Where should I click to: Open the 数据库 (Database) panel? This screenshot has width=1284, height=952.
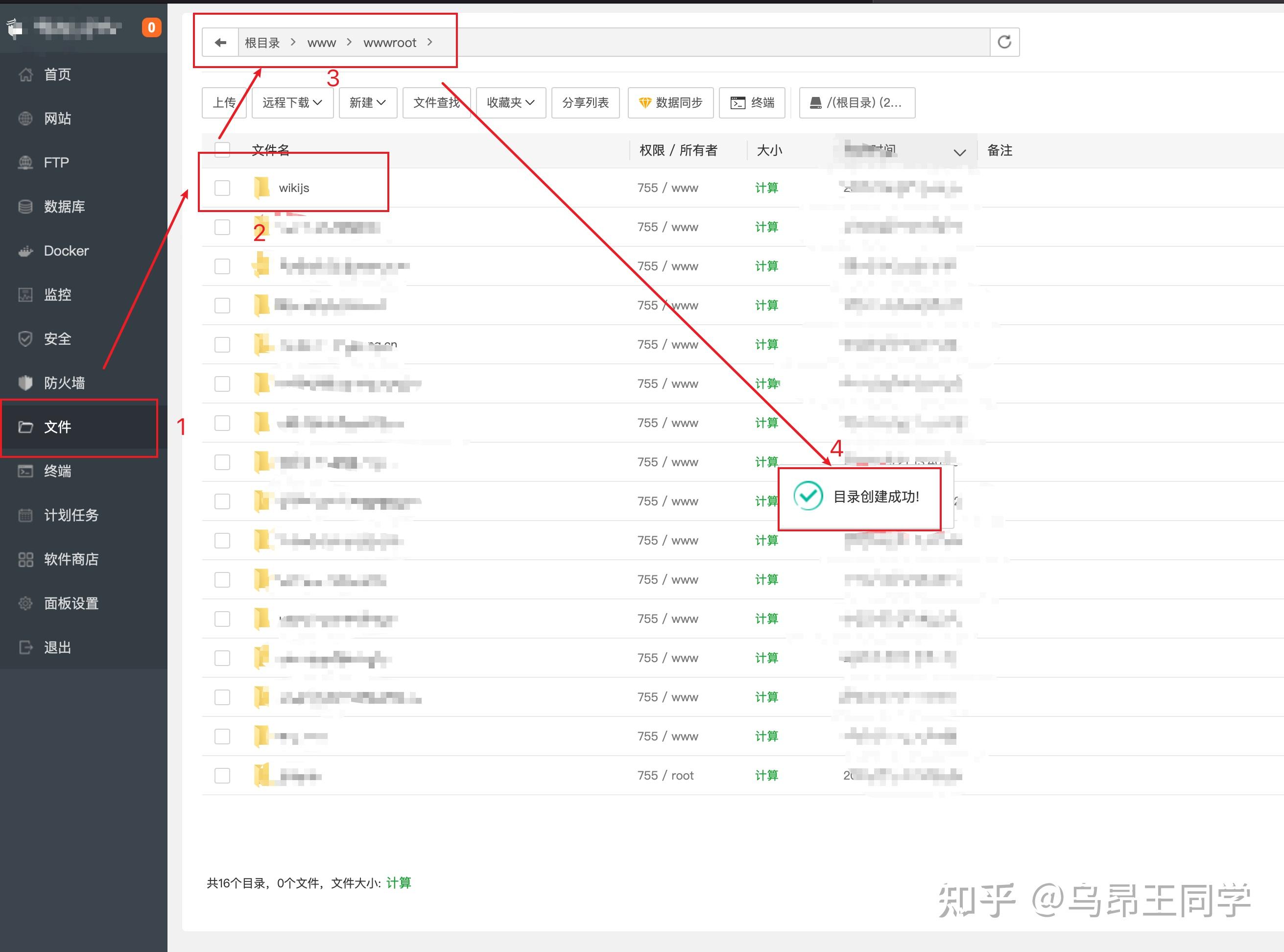(65, 206)
